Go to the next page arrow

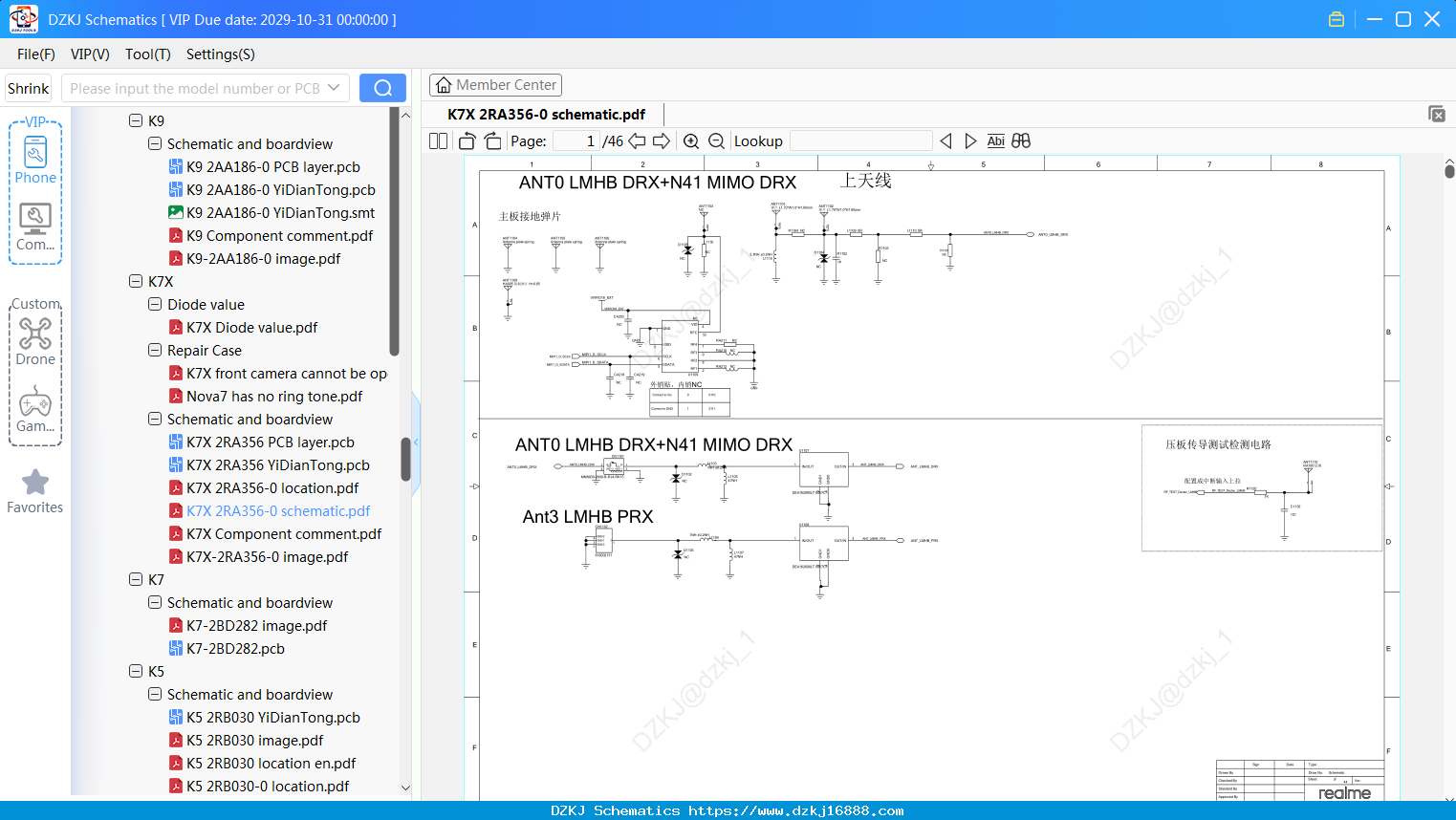[x=662, y=141]
